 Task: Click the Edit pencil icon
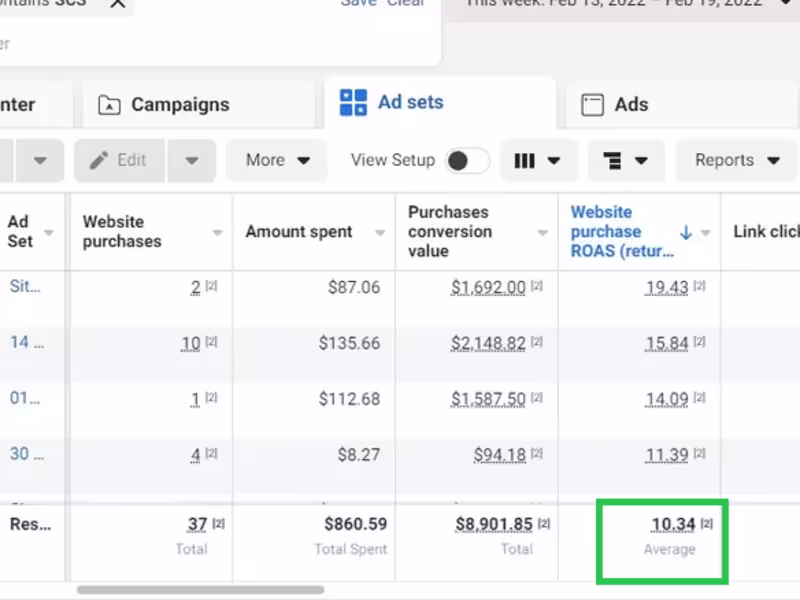tap(98, 160)
